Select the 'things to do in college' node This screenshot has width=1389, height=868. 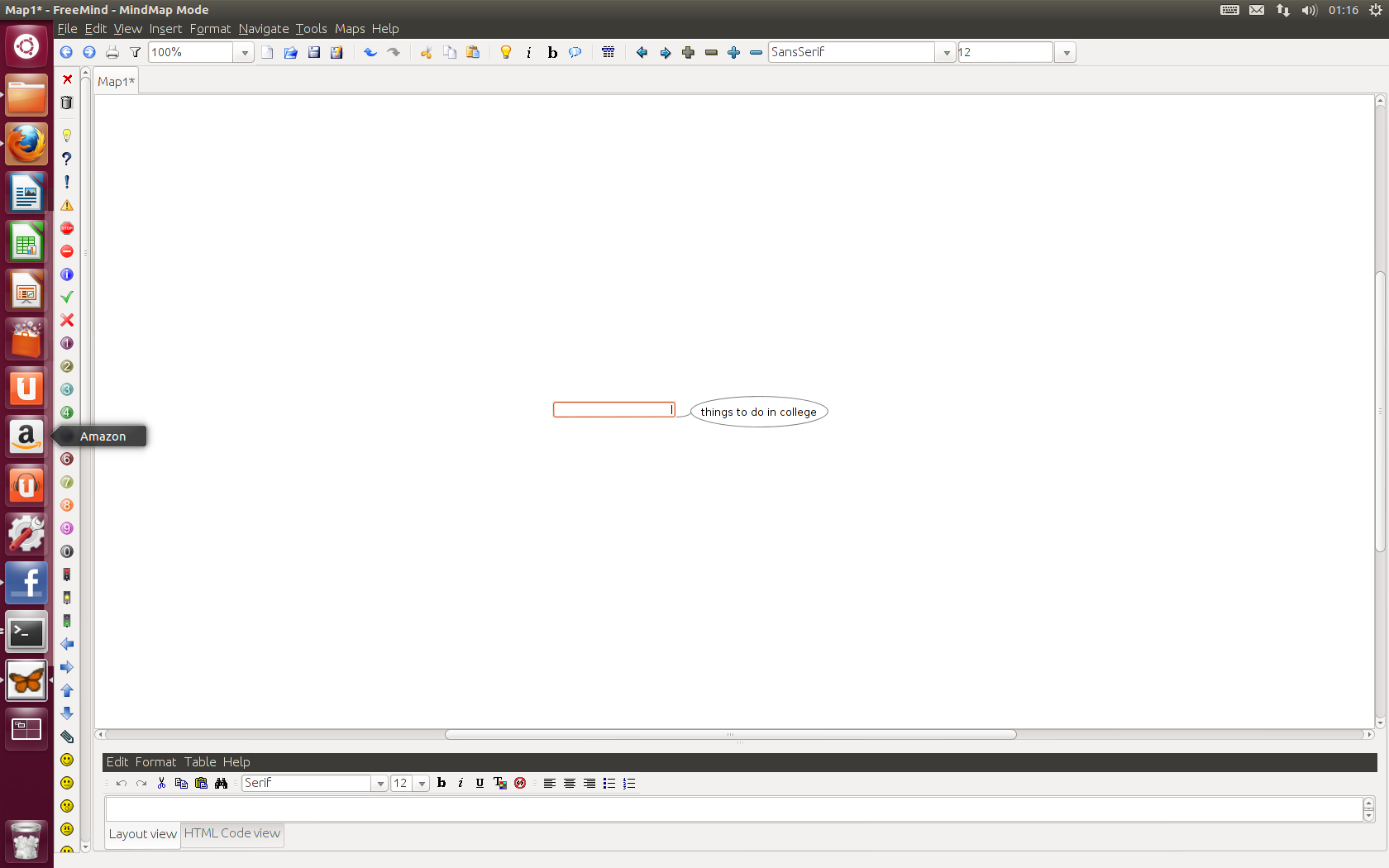click(758, 412)
